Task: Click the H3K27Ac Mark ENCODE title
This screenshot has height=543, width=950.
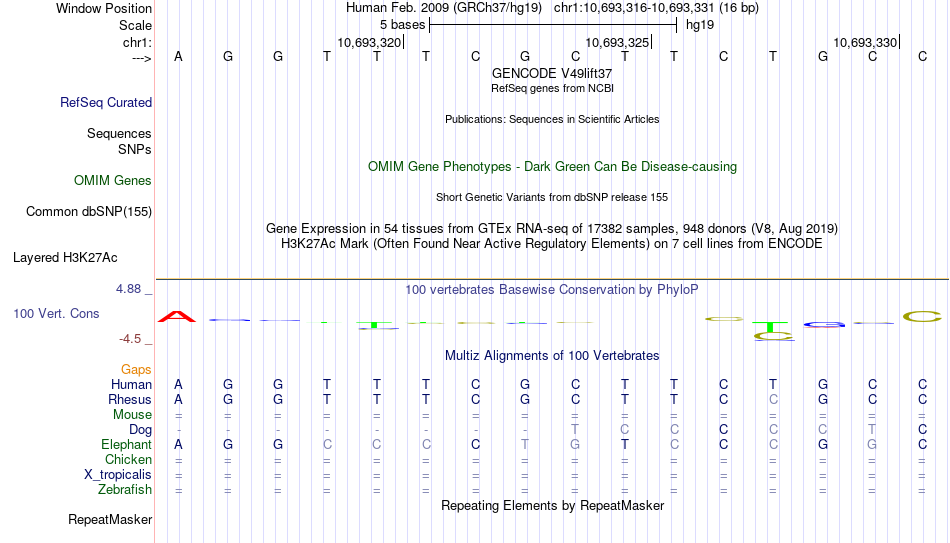Action: pos(552,244)
